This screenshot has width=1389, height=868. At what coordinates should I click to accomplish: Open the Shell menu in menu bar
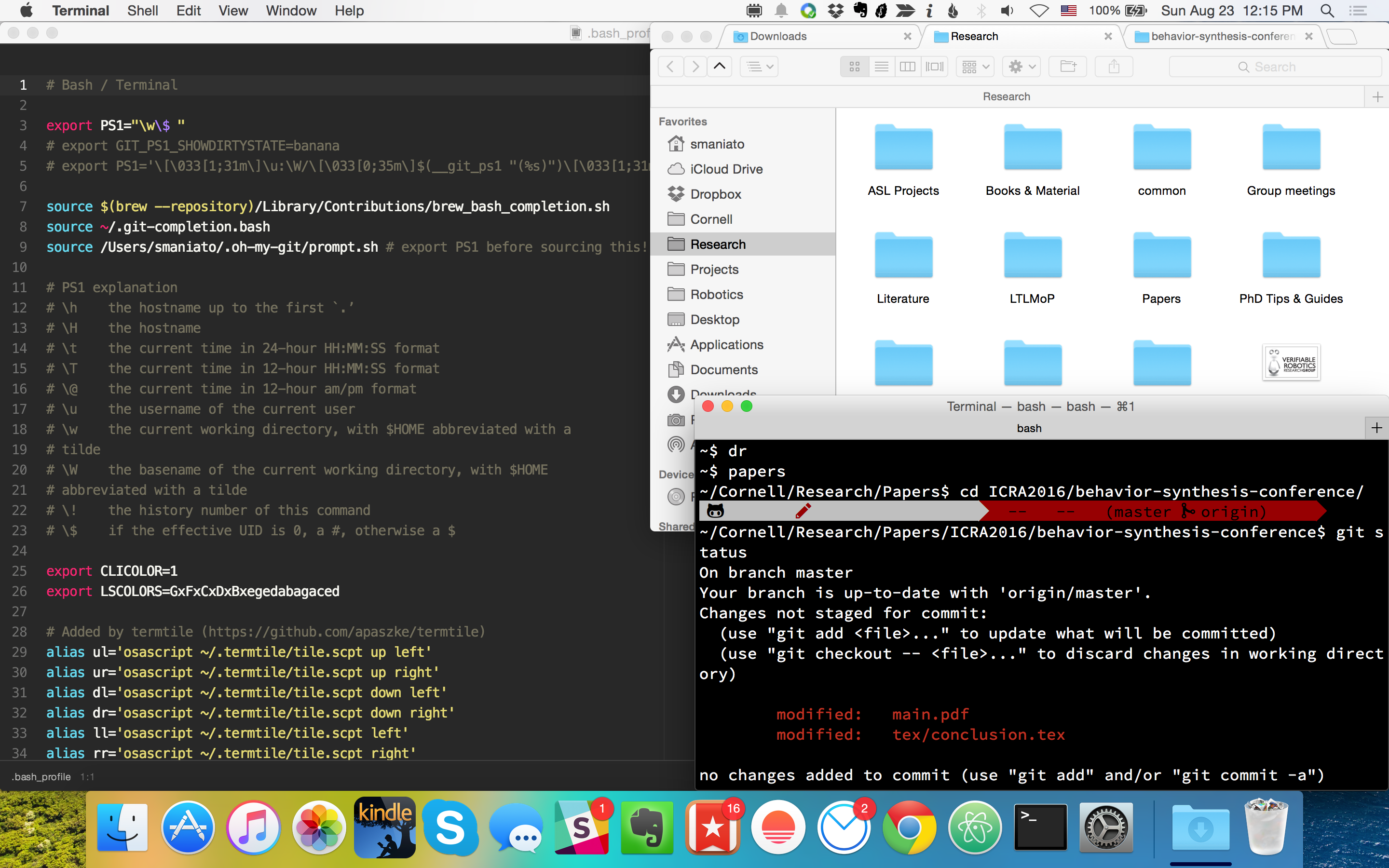tap(142, 10)
